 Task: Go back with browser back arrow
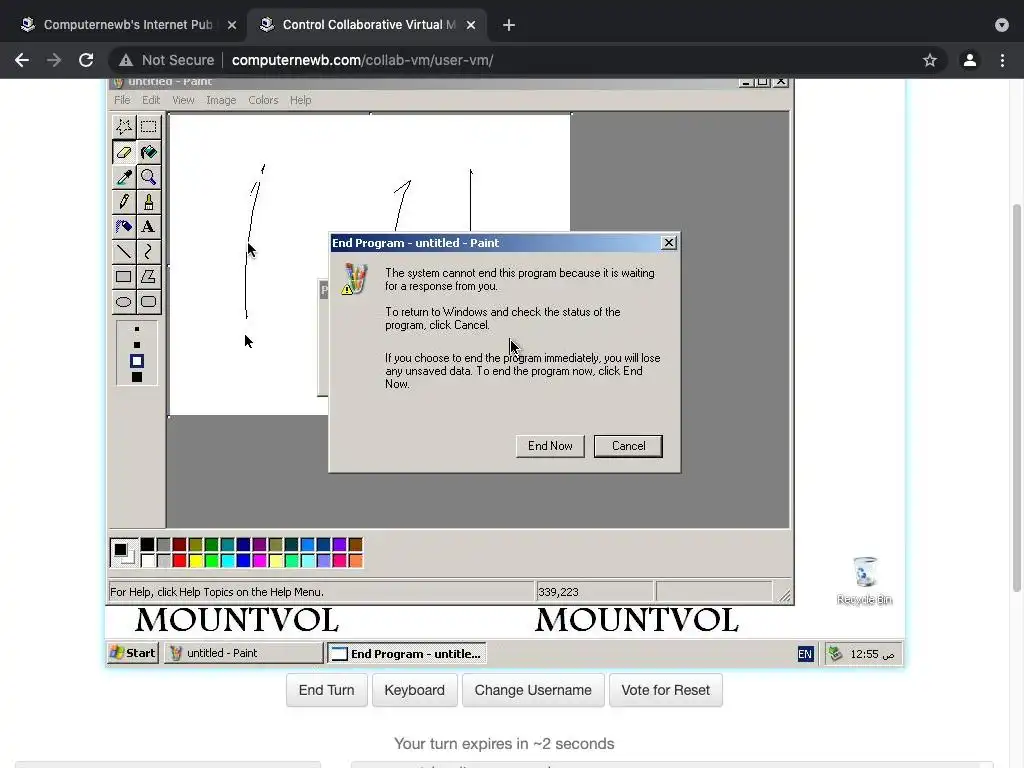[x=22, y=60]
